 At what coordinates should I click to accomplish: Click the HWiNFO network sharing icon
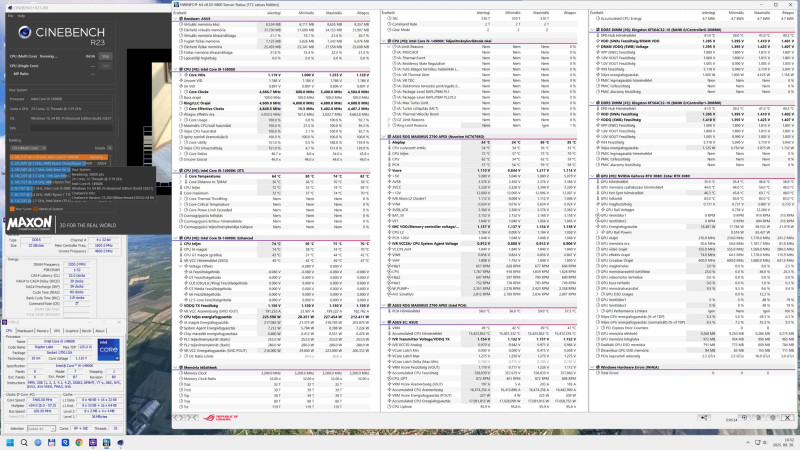[x=704, y=417]
